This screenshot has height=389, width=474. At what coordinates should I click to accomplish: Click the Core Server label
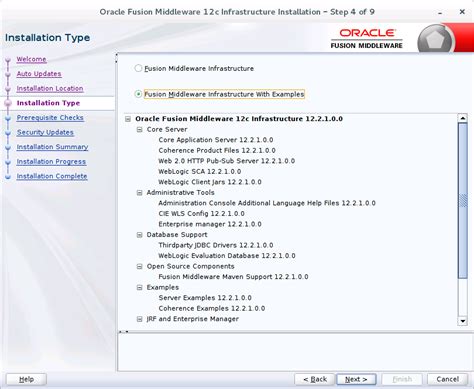click(167, 130)
